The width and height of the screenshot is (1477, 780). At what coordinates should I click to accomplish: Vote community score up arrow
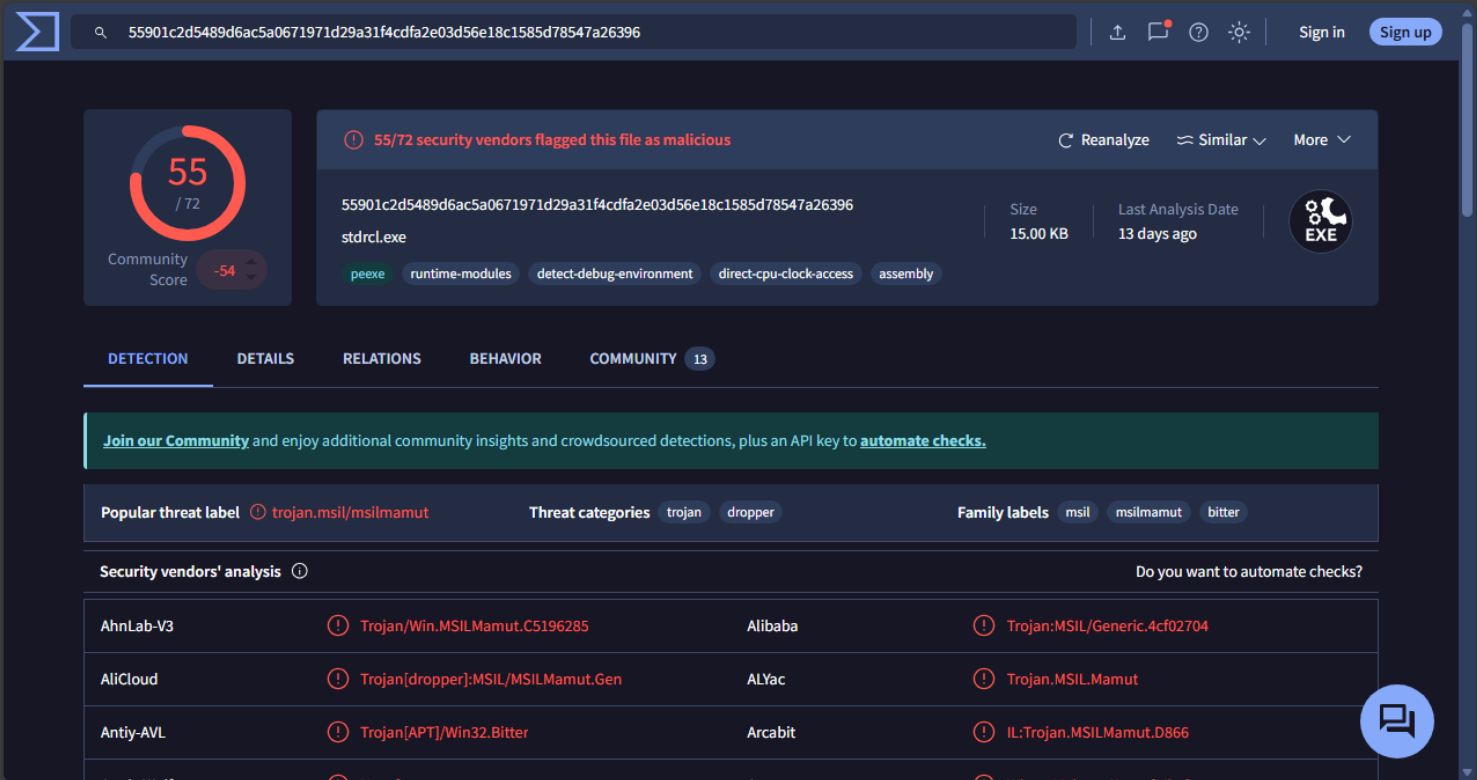252,263
